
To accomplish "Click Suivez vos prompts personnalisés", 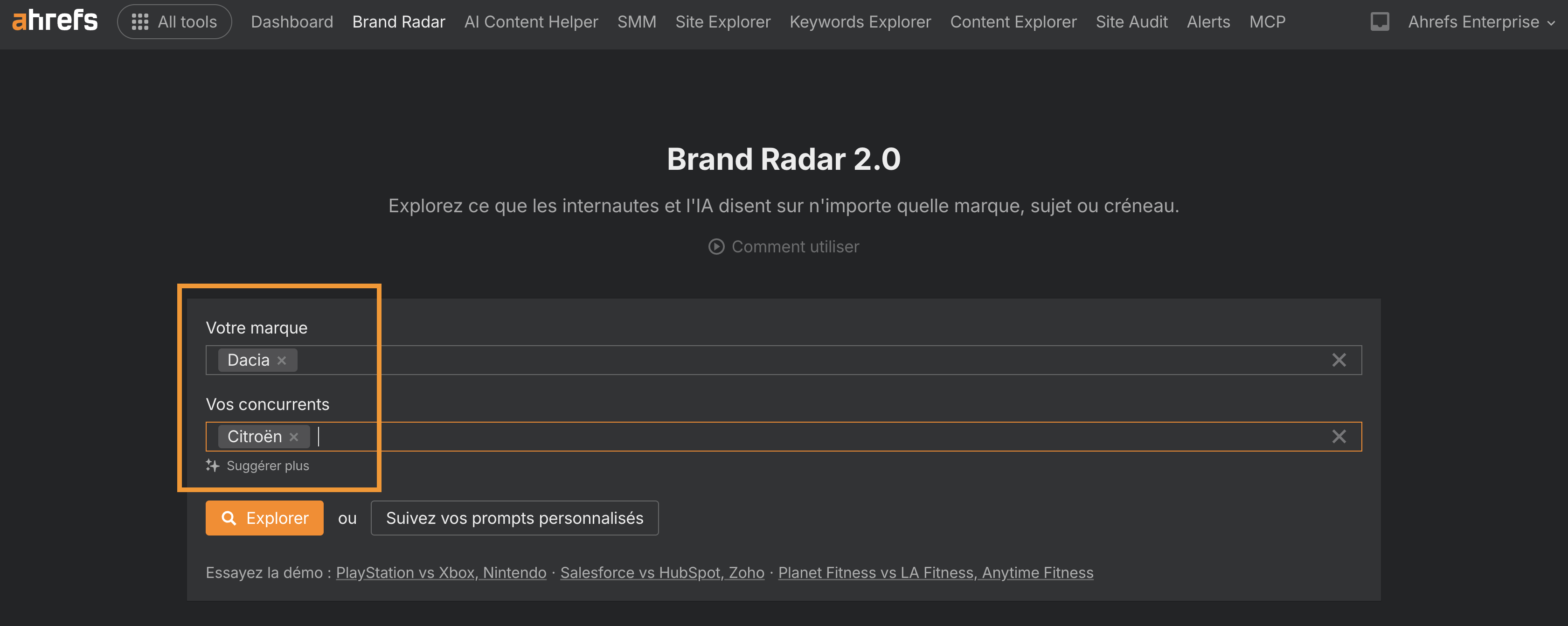I will coord(514,518).
